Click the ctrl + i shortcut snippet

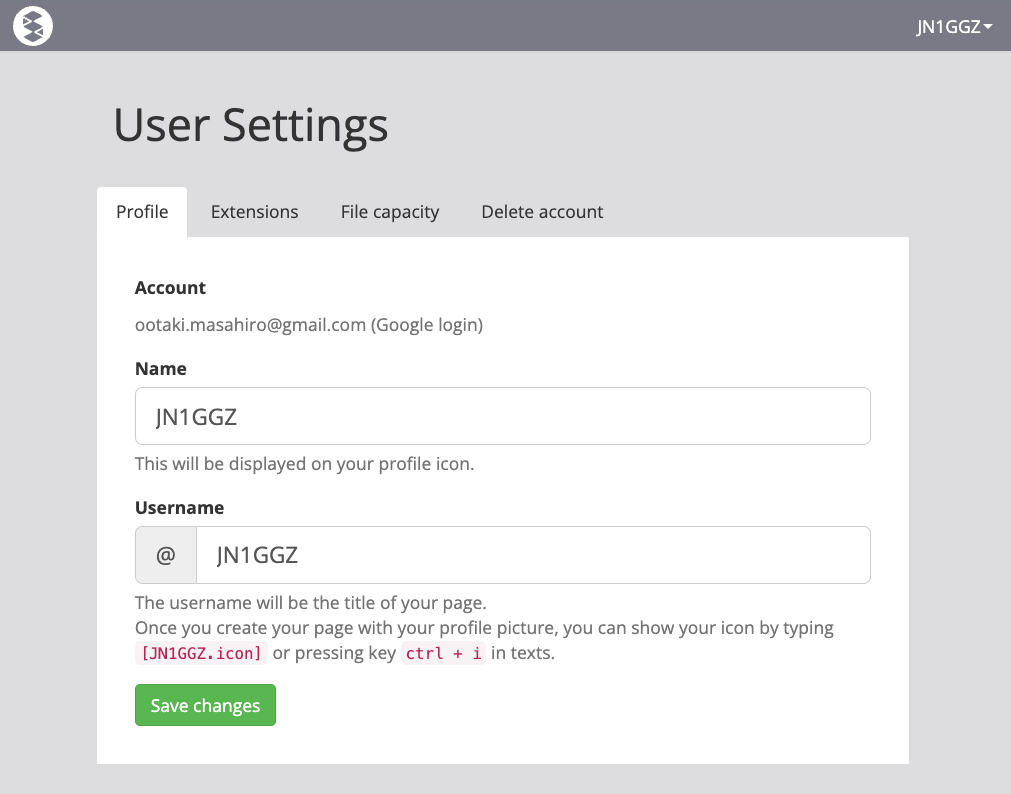click(x=443, y=654)
